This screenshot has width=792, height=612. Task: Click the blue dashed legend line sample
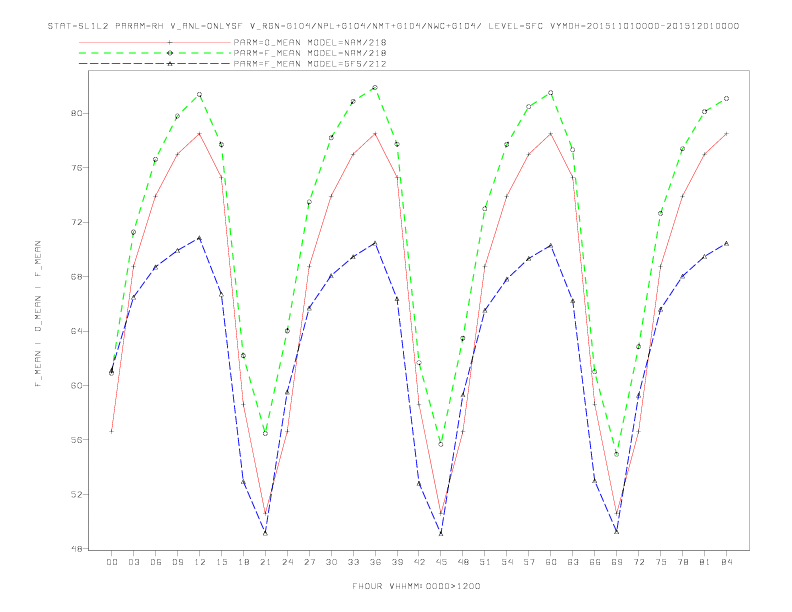click(x=155, y=64)
